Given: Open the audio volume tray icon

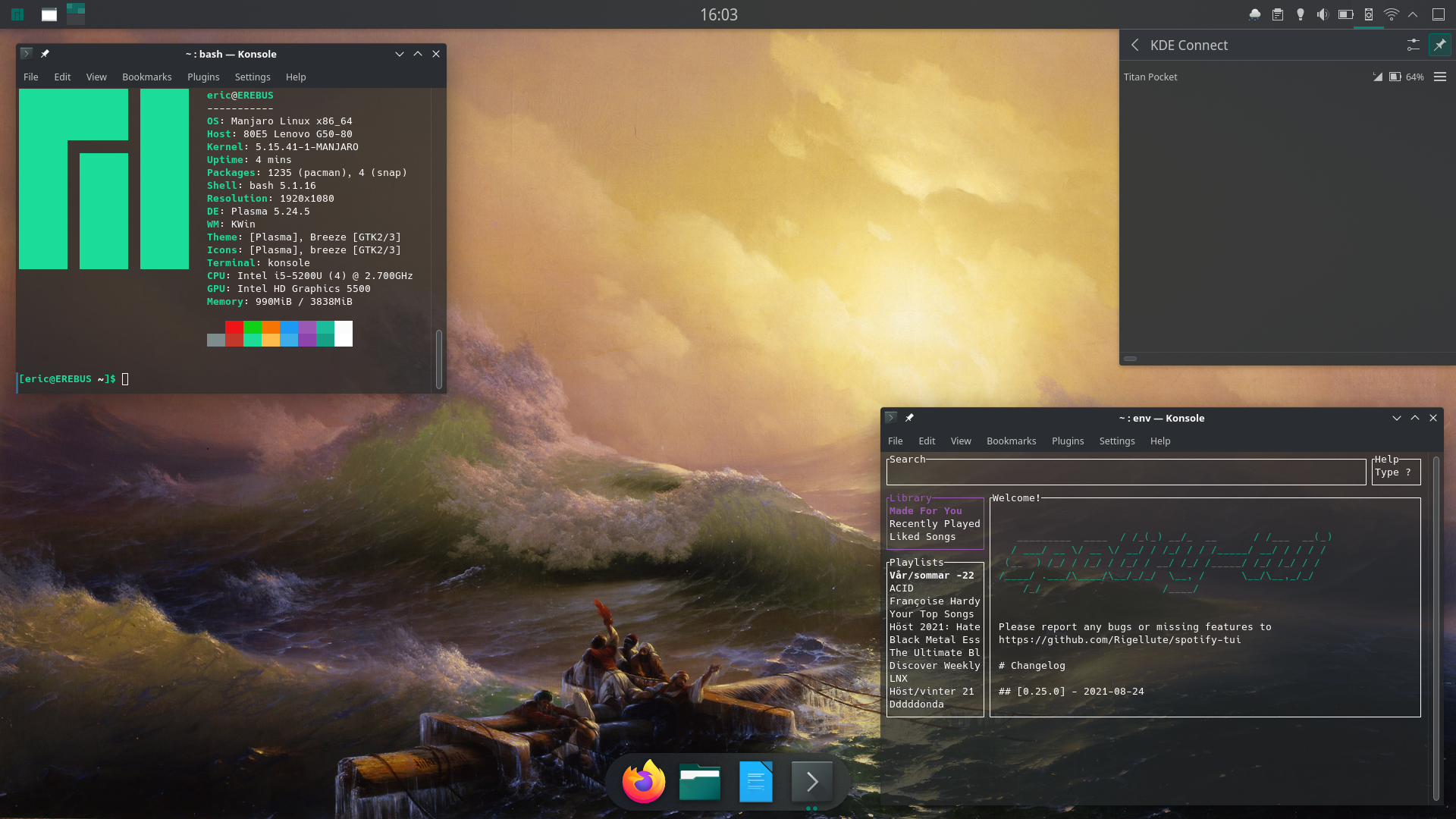Looking at the screenshot, I should coord(1323,14).
